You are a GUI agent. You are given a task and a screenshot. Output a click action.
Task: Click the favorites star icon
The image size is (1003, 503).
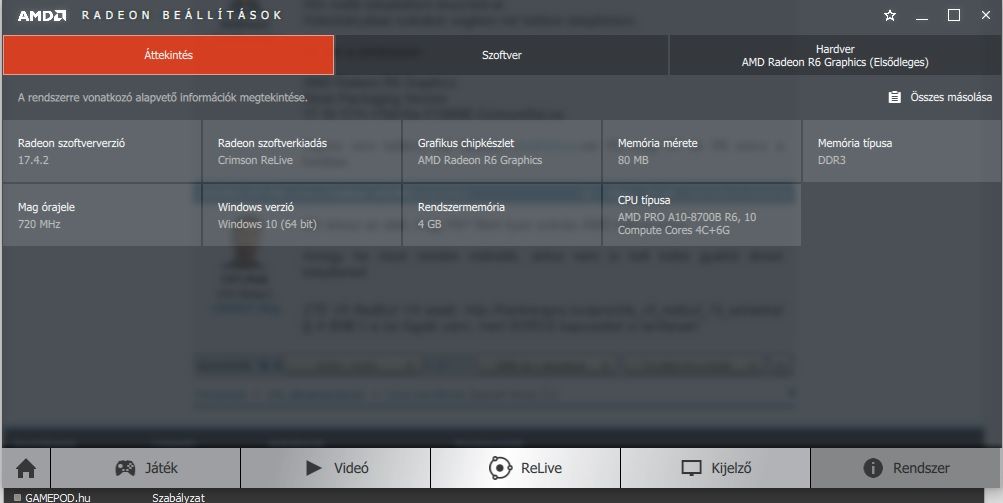tap(890, 15)
